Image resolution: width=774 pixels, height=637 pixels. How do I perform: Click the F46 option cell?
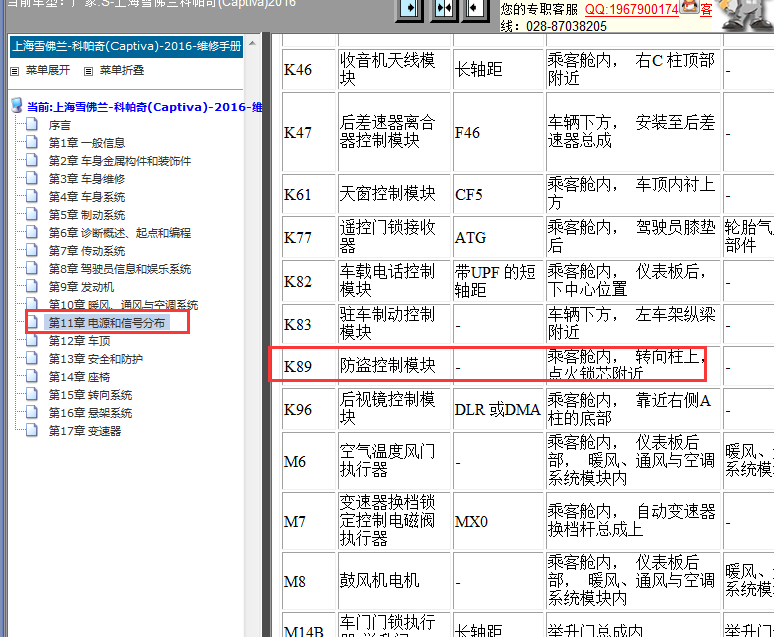coord(499,132)
